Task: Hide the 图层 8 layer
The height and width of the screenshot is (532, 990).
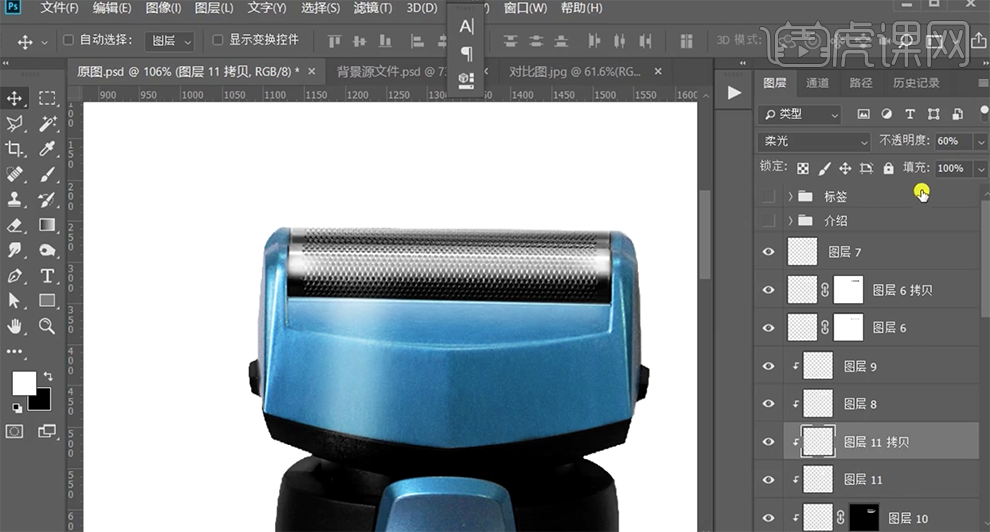Action: click(x=768, y=404)
